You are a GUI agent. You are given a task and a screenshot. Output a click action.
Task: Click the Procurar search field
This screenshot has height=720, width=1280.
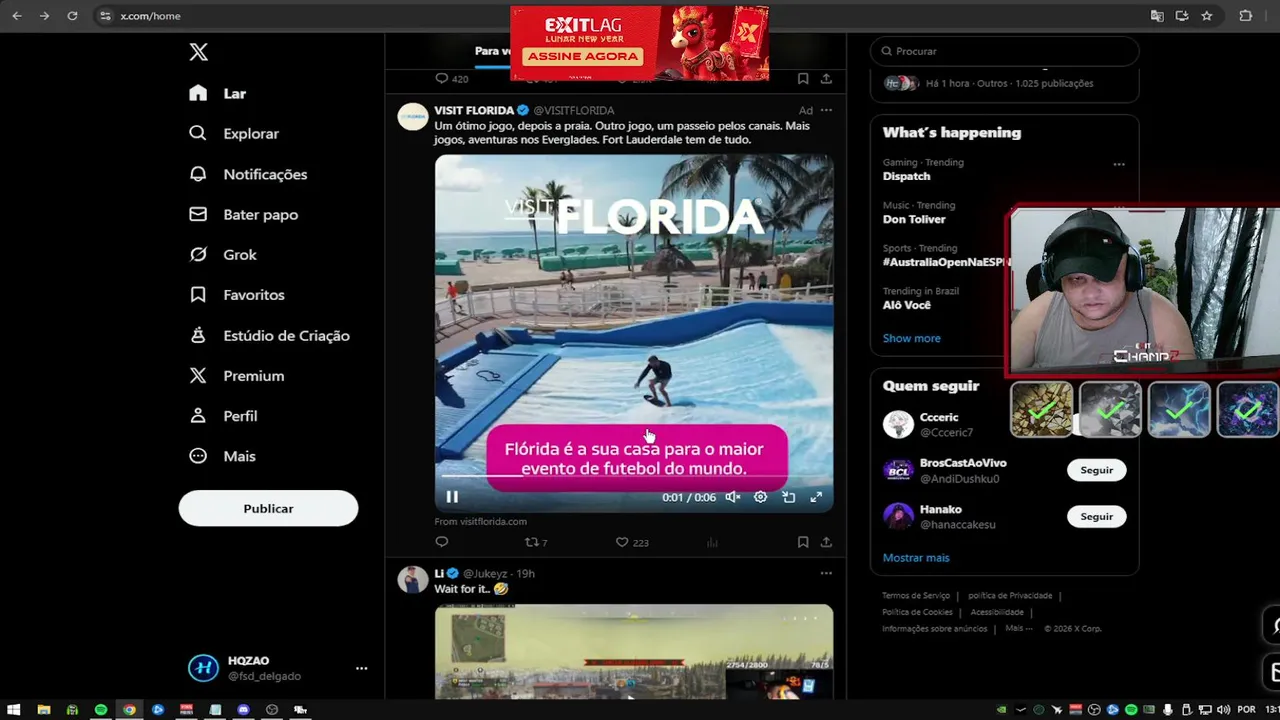[1004, 51]
